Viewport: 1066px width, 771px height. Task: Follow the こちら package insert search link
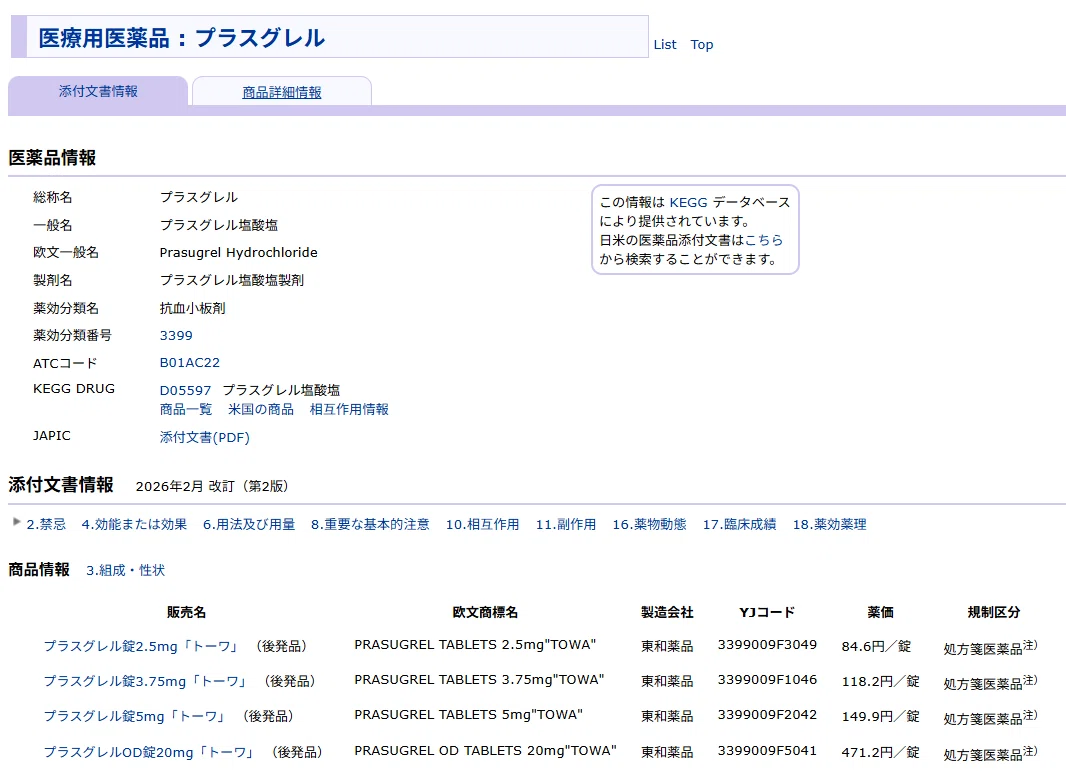pyautogui.click(x=763, y=240)
